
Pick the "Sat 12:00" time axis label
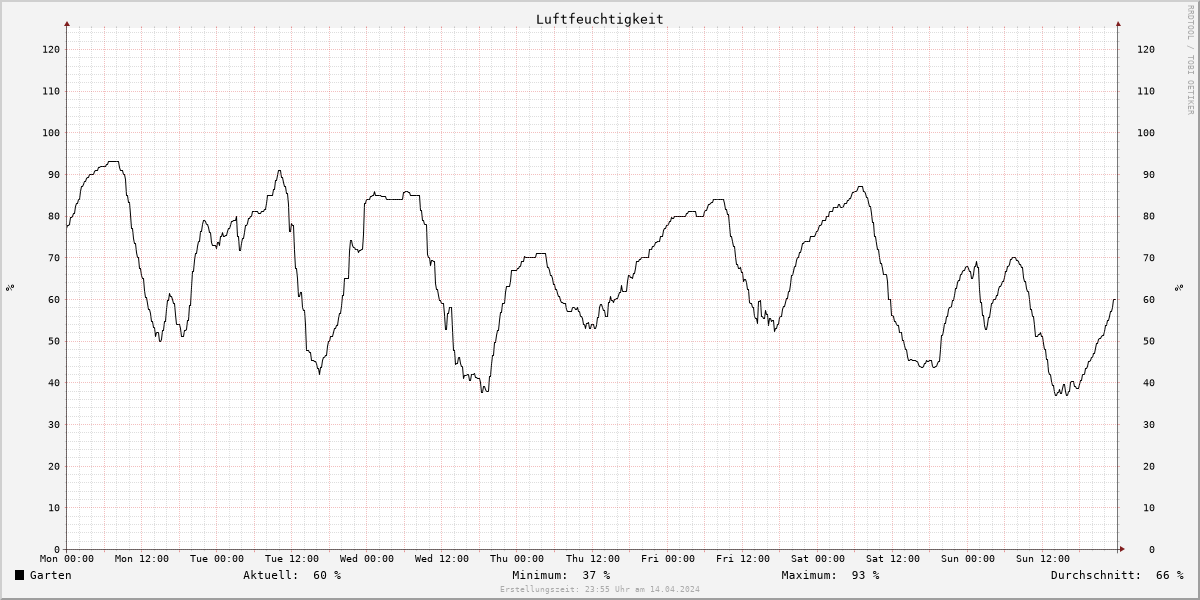[893, 558]
